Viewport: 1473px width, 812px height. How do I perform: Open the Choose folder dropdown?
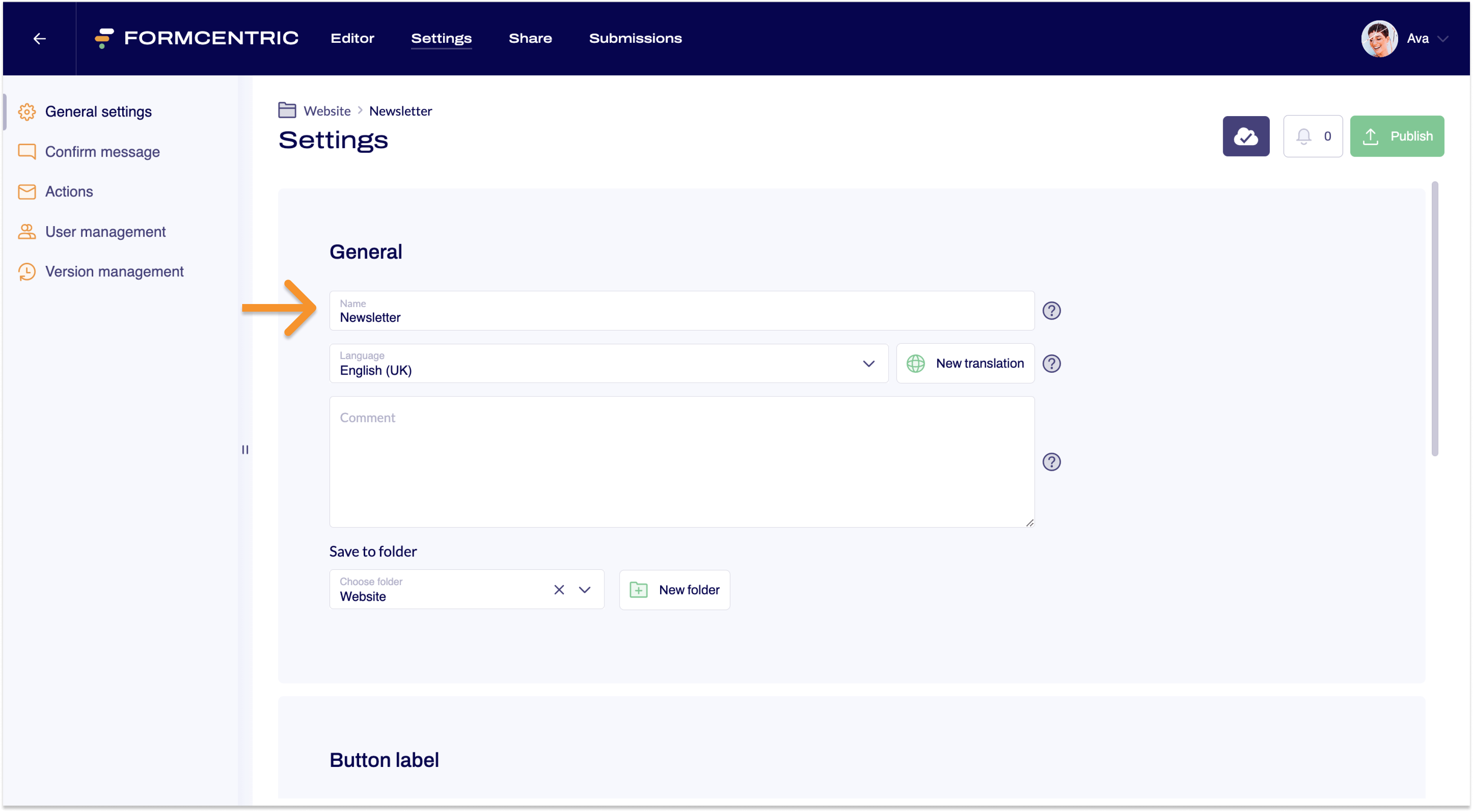(x=585, y=590)
